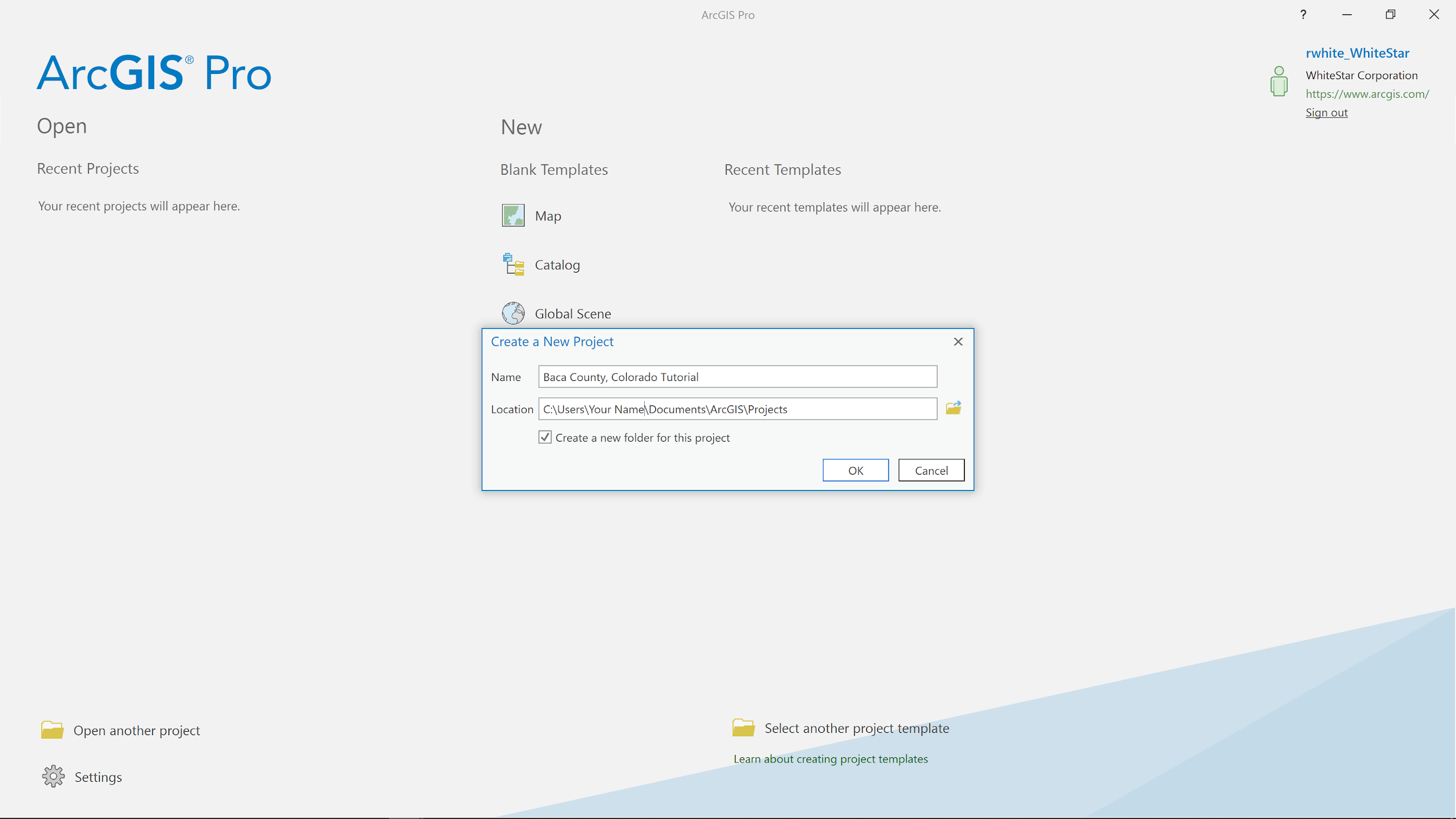Click the Select another project template folder icon
Screen dimensions: 1456x819
click(x=744, y=728)
